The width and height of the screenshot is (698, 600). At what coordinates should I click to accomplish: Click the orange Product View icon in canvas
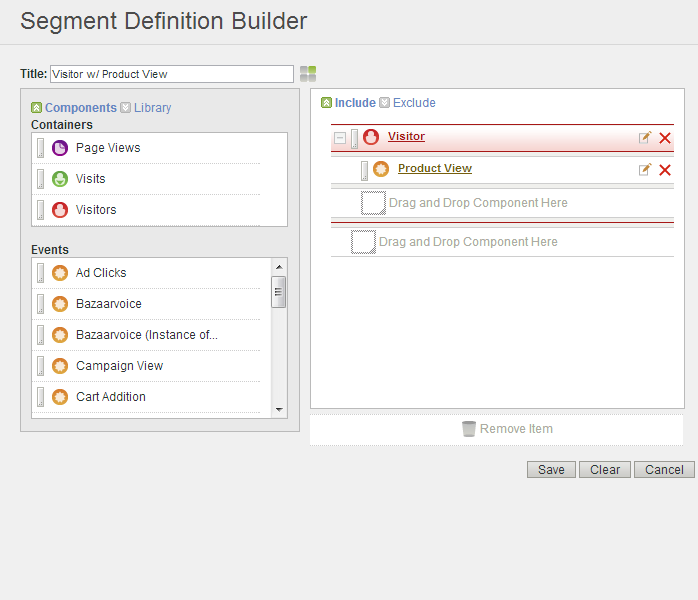tap(381, 169)
